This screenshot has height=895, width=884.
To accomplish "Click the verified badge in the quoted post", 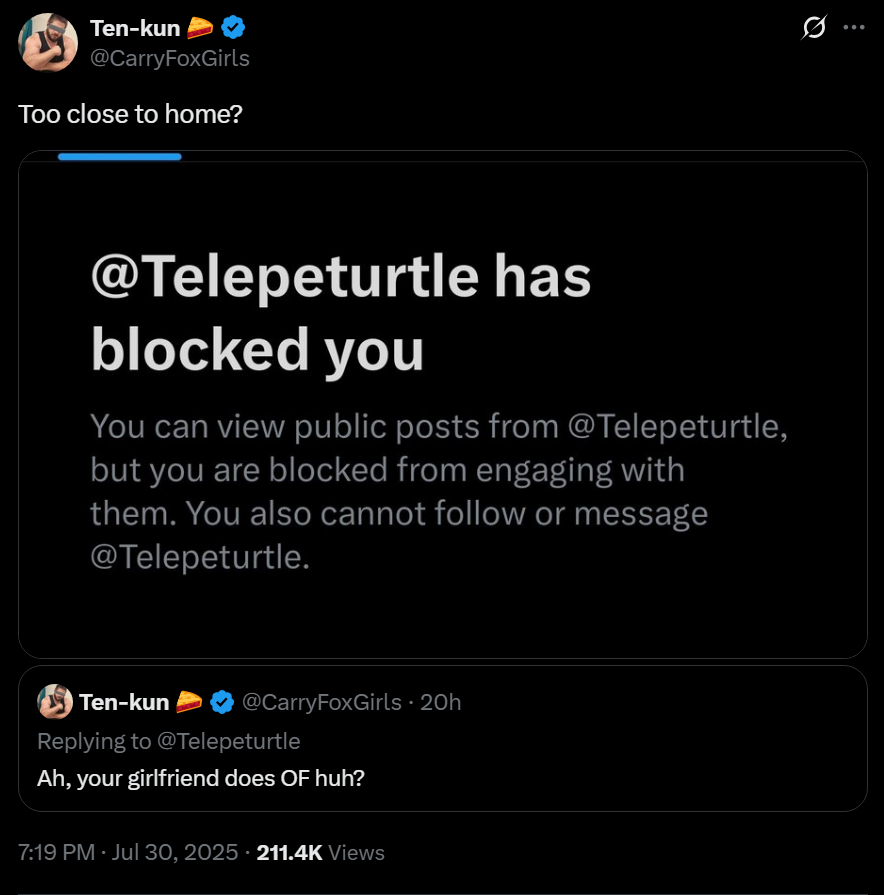I will pos(222,702).
